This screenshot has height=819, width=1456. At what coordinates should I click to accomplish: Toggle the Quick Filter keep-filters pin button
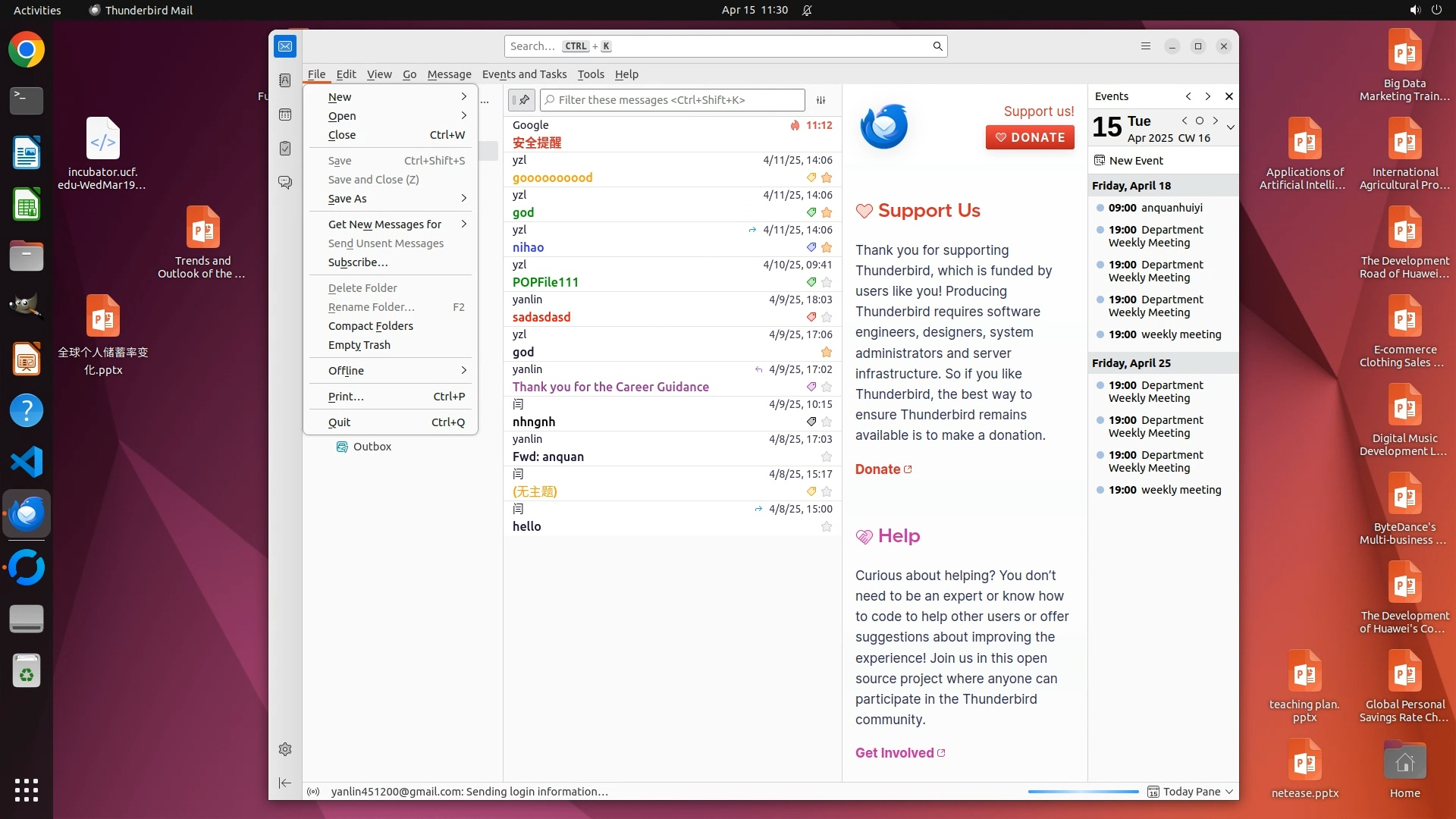click(x=522, y=100)
